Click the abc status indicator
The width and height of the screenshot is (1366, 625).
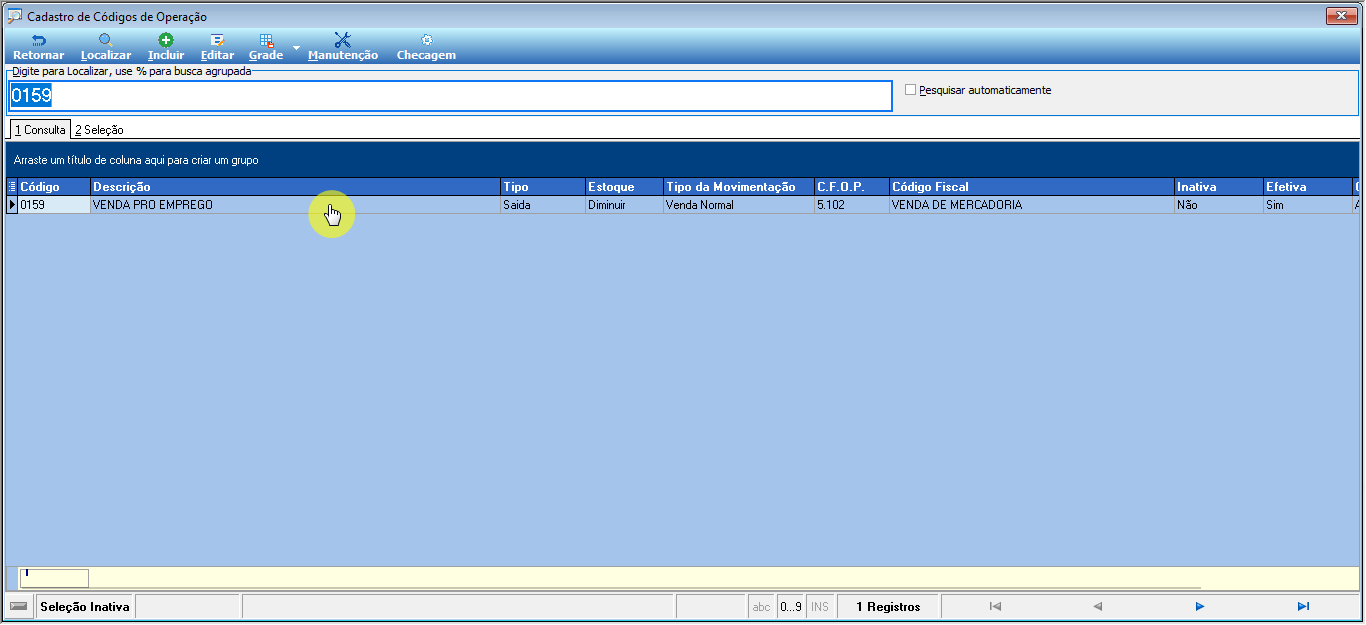click(x=761, y=607)
